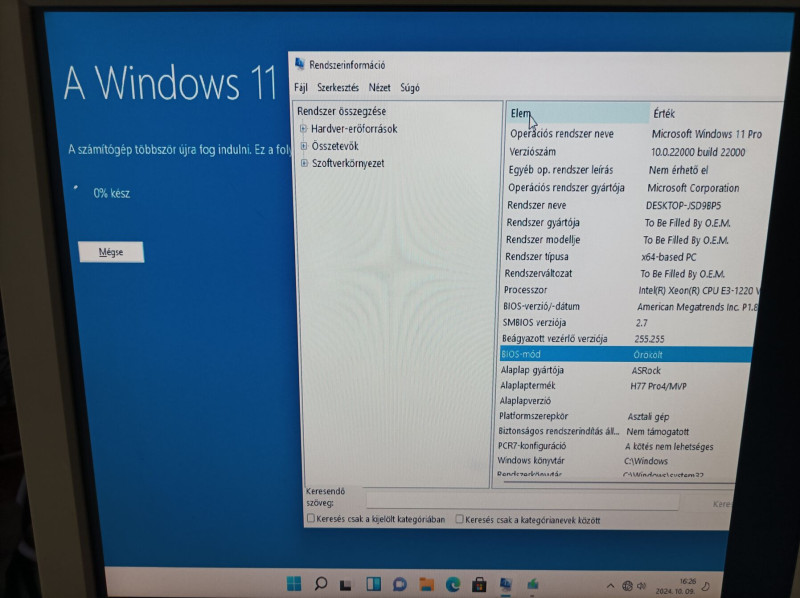This screenshot has width=800, height=598.
Task: Select Szoftverkörnyezet label in tree
Action: click(348, 163)
